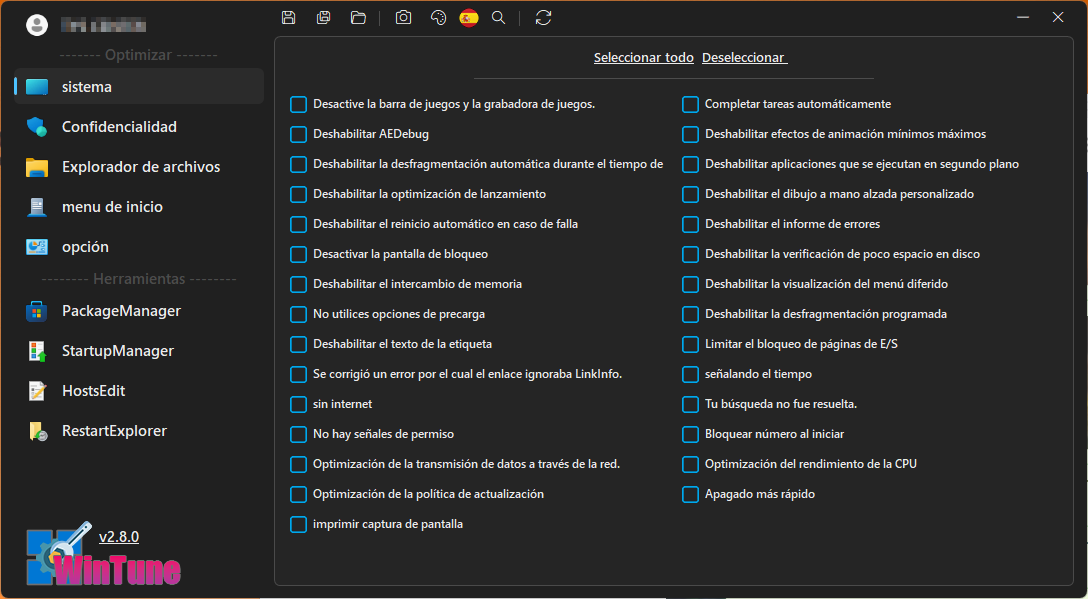Enable Optimización de la política de actualización
The width and height of the screenshot is (1088, 599).
coord(298,495)
